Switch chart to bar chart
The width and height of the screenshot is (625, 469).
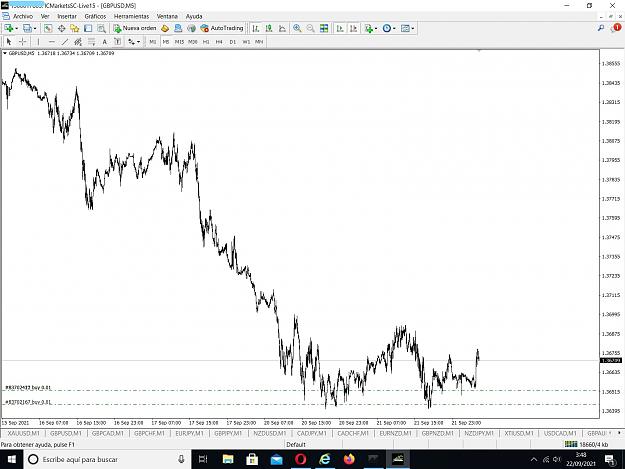(x=256, y=28)
